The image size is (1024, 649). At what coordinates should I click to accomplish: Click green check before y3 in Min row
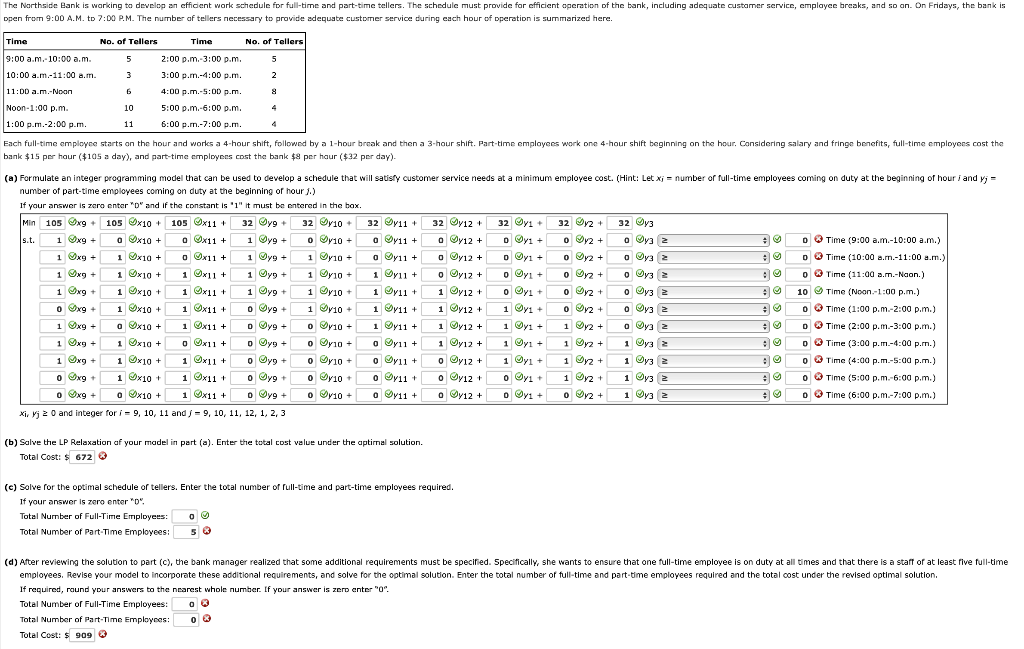pyautogui.click(x=640, y=222)
